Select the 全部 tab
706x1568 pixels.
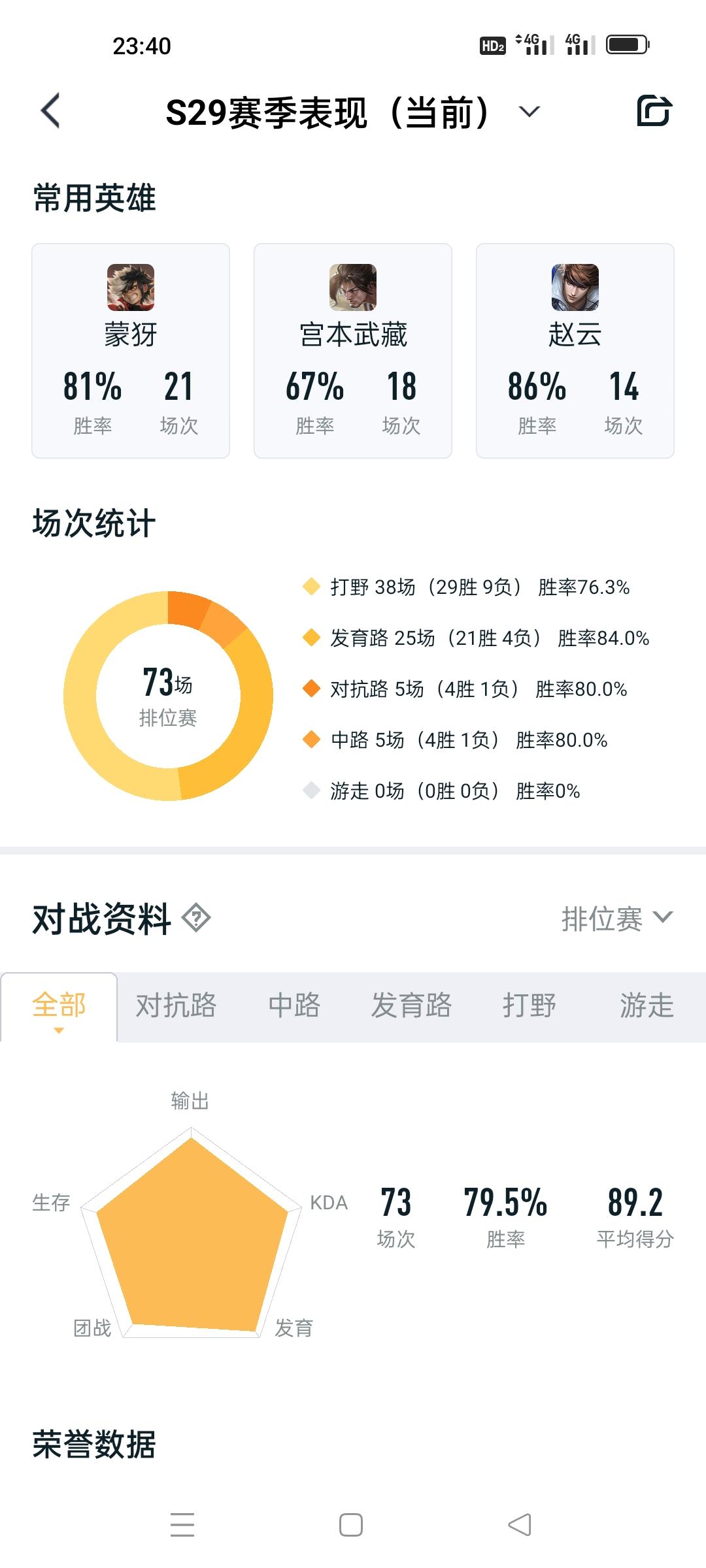coord(59,1007)
